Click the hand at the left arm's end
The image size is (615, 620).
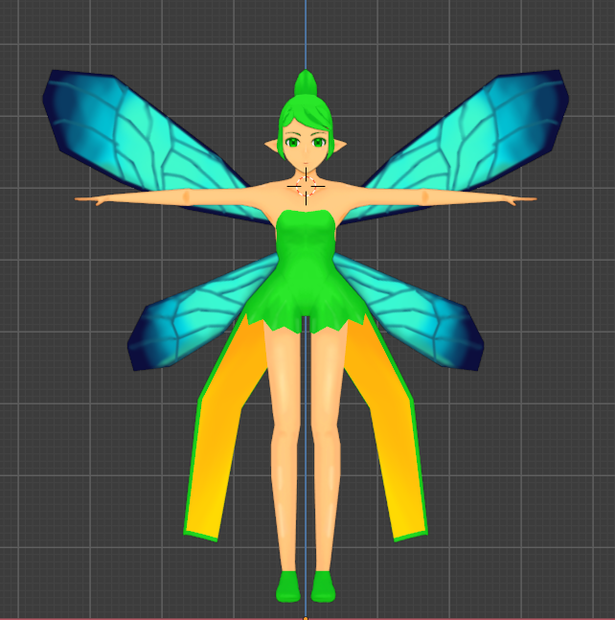pos(89,200)
